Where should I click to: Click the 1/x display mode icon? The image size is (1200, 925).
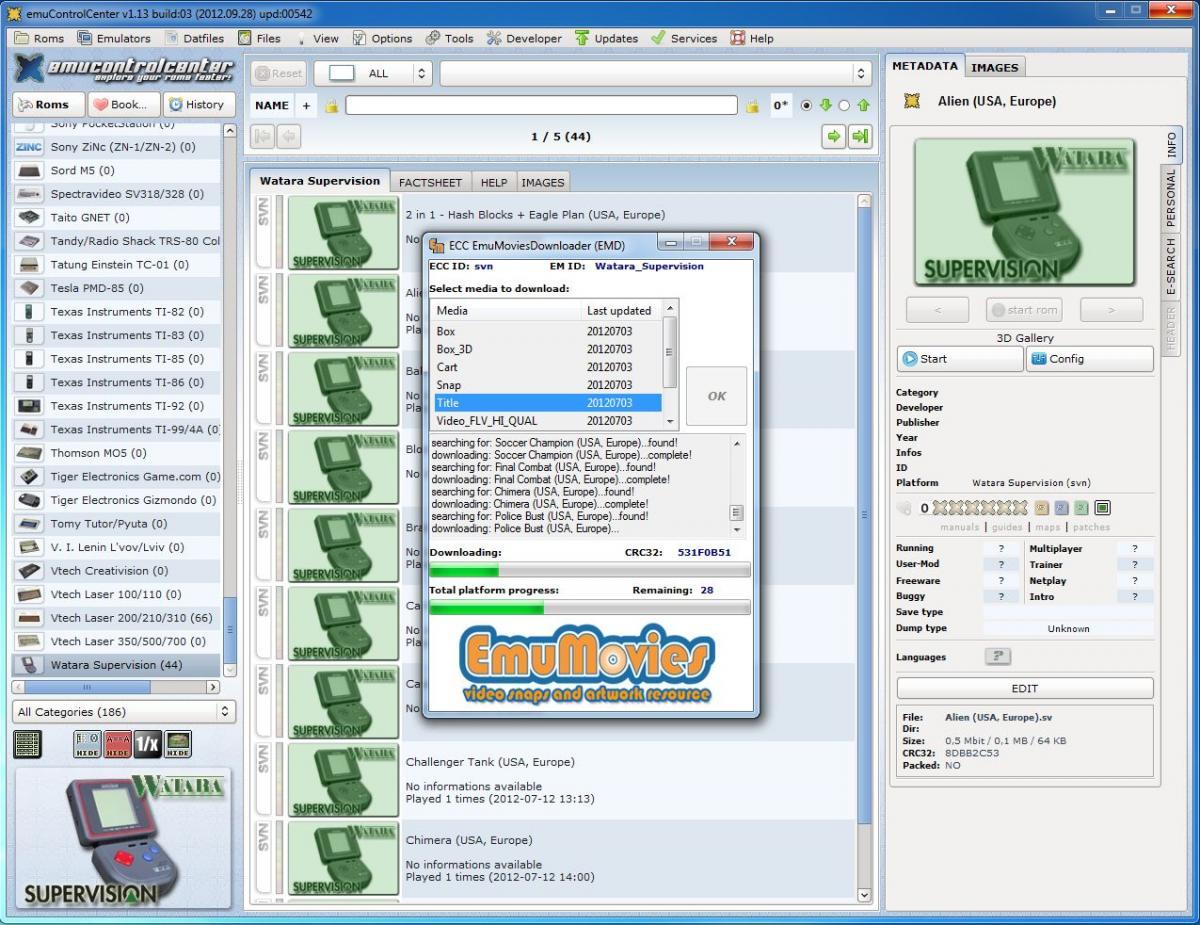148,744
